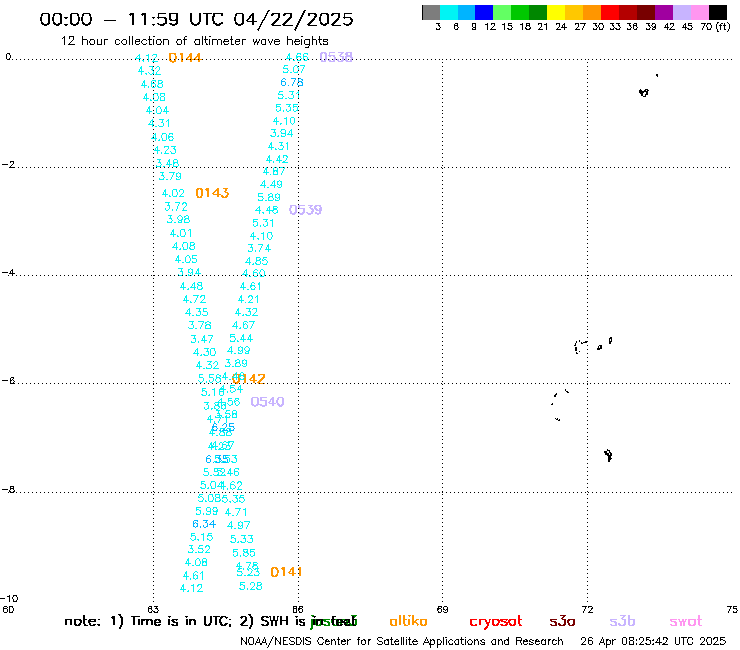Click the pink 70 ft legend swatch

(x=699, y=12)
